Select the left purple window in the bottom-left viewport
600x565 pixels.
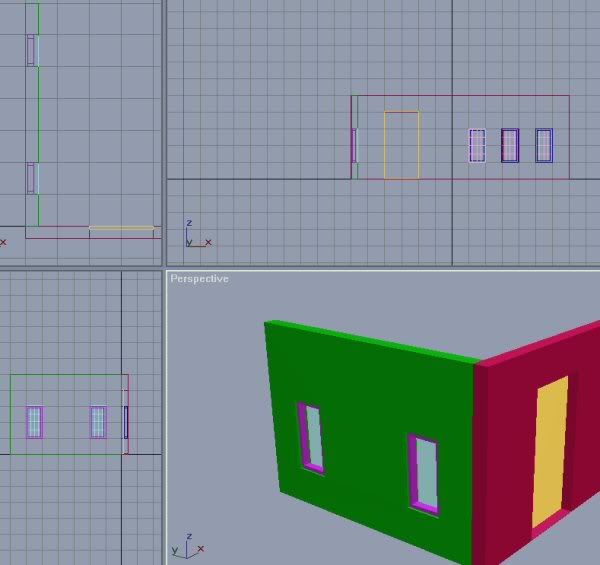pos(35,422)
